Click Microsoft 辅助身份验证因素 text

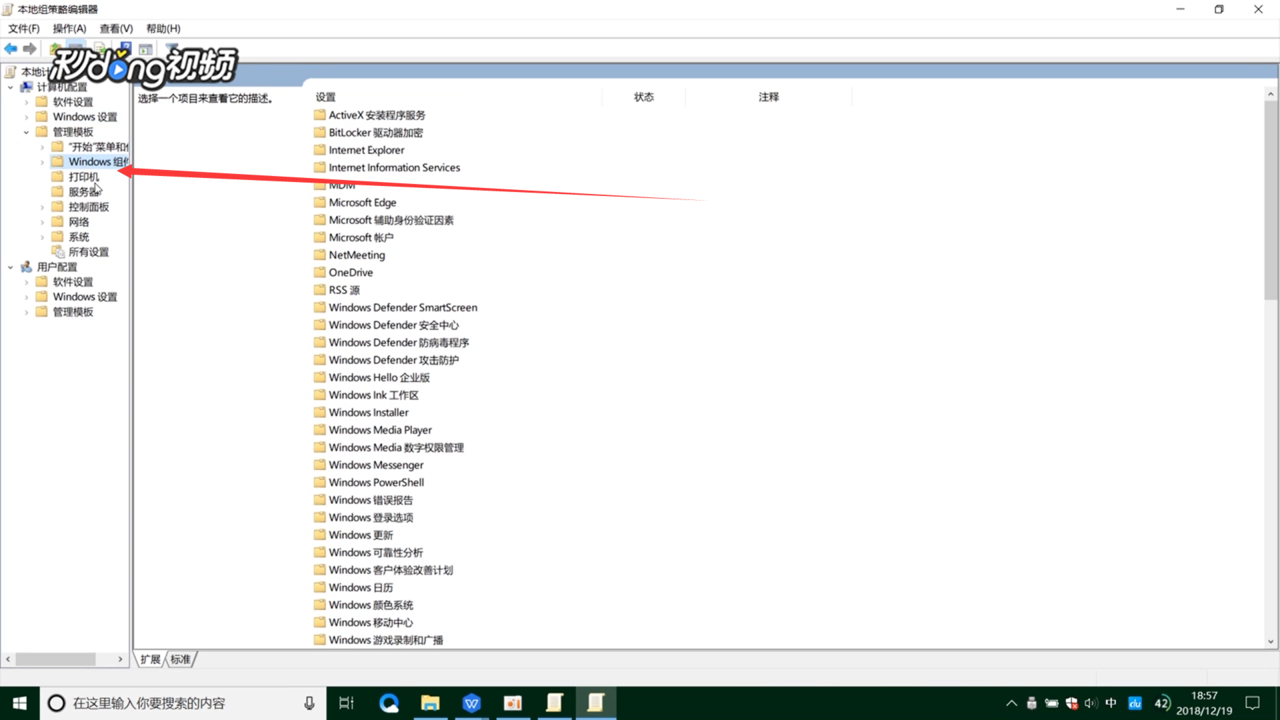click(391, 220)
